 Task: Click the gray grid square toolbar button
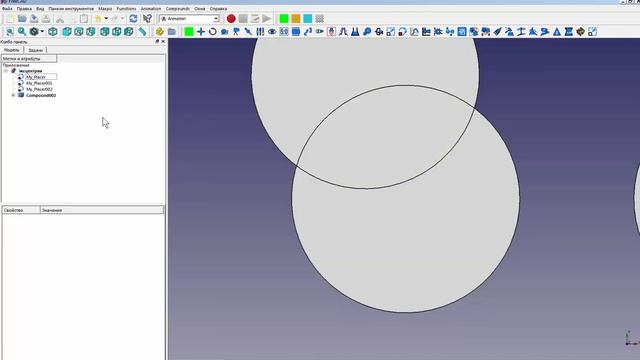320,19
